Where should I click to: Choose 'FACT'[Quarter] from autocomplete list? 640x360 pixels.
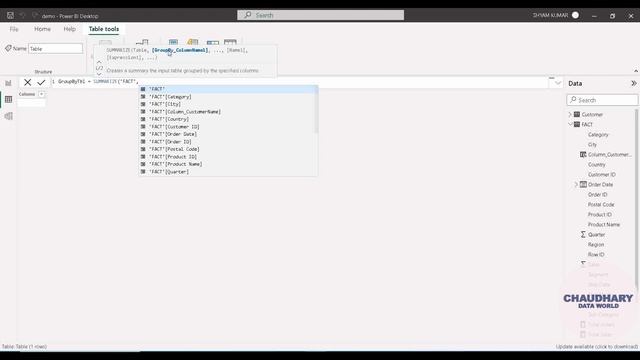(228, 172)
